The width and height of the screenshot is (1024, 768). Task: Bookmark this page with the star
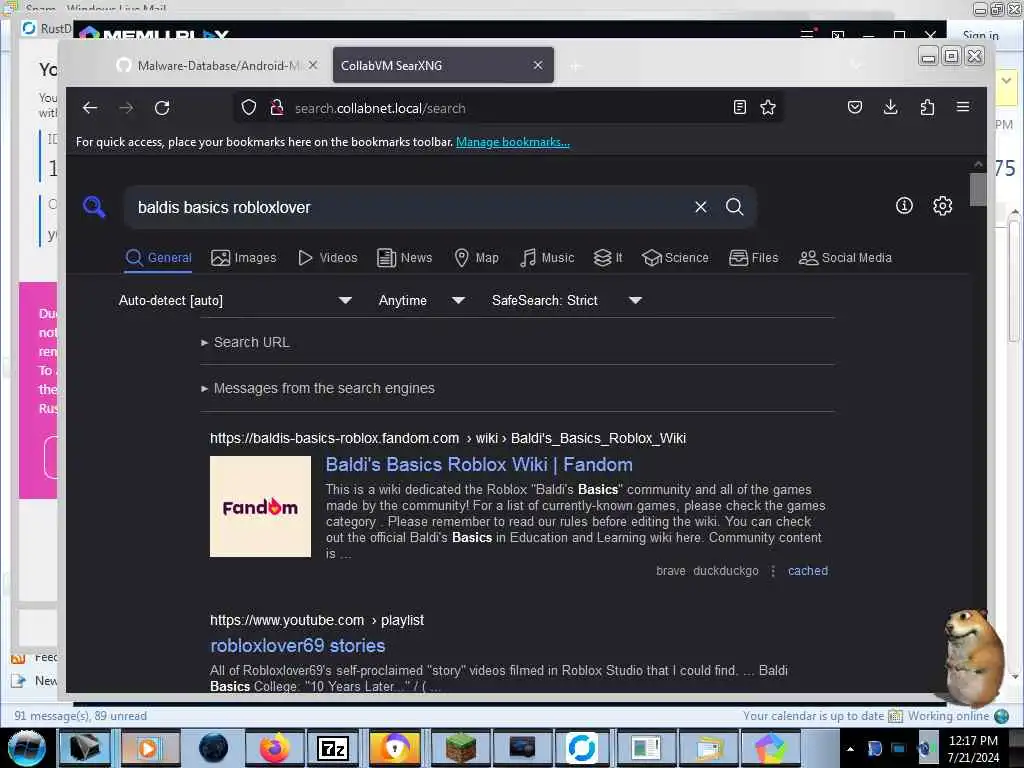click(768, 107)
